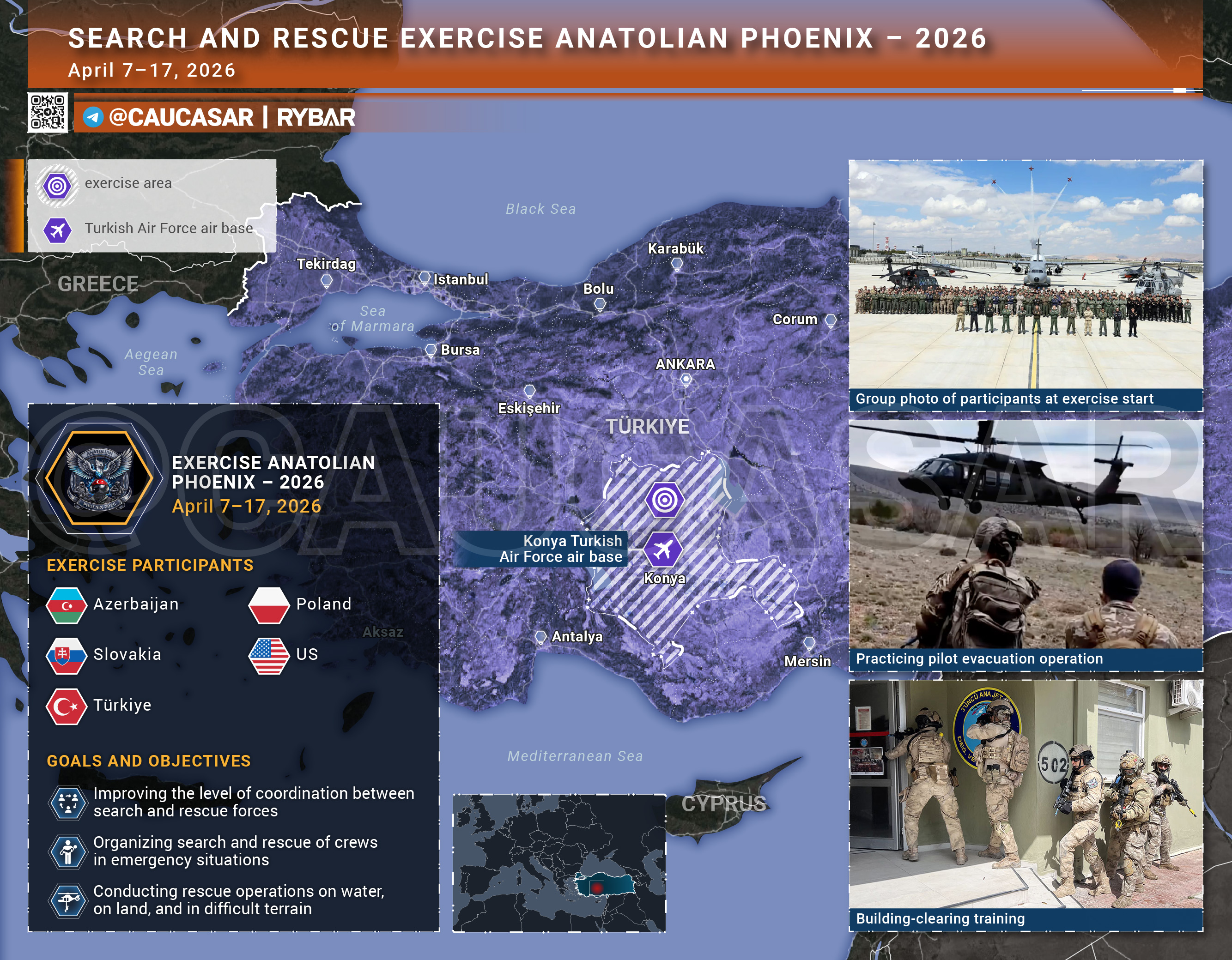Click the Slovakia flag hexagon
This screenshot has height=960, width=1232.
tap(67, 655)
